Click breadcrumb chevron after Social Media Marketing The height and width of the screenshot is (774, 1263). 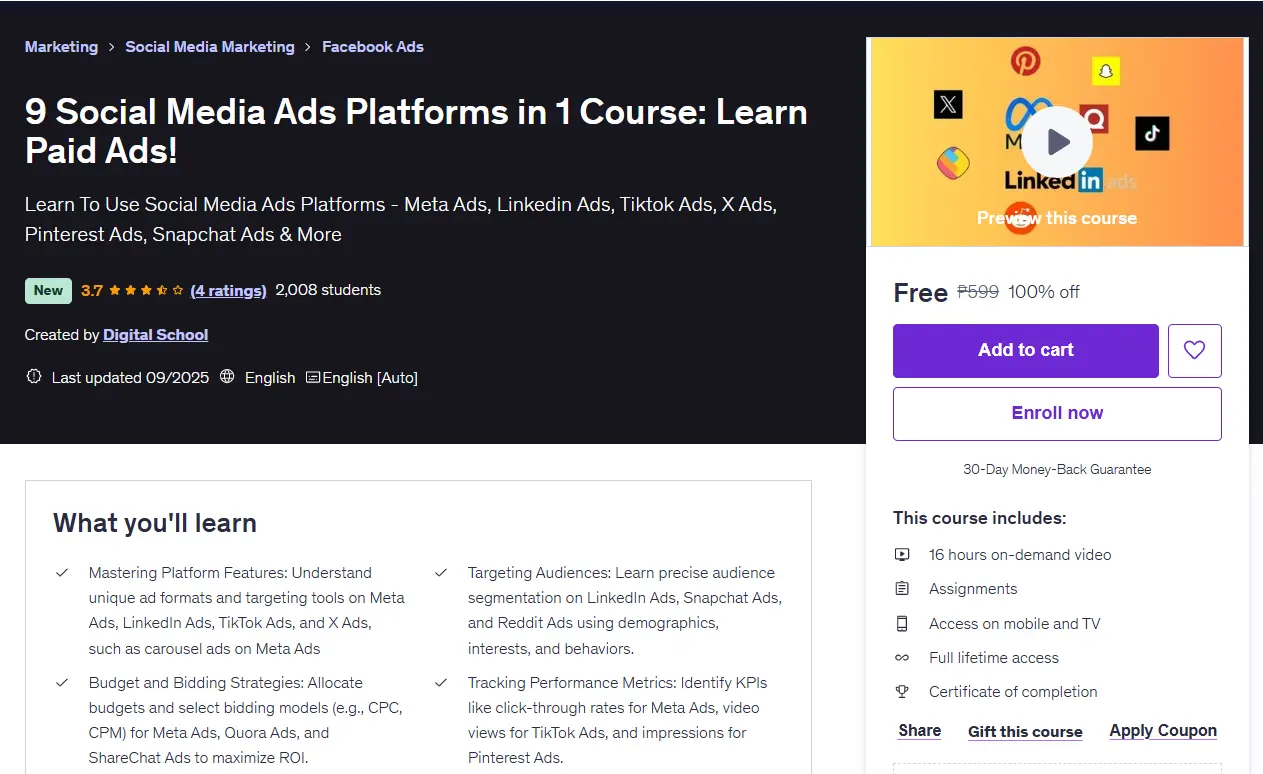309,47
